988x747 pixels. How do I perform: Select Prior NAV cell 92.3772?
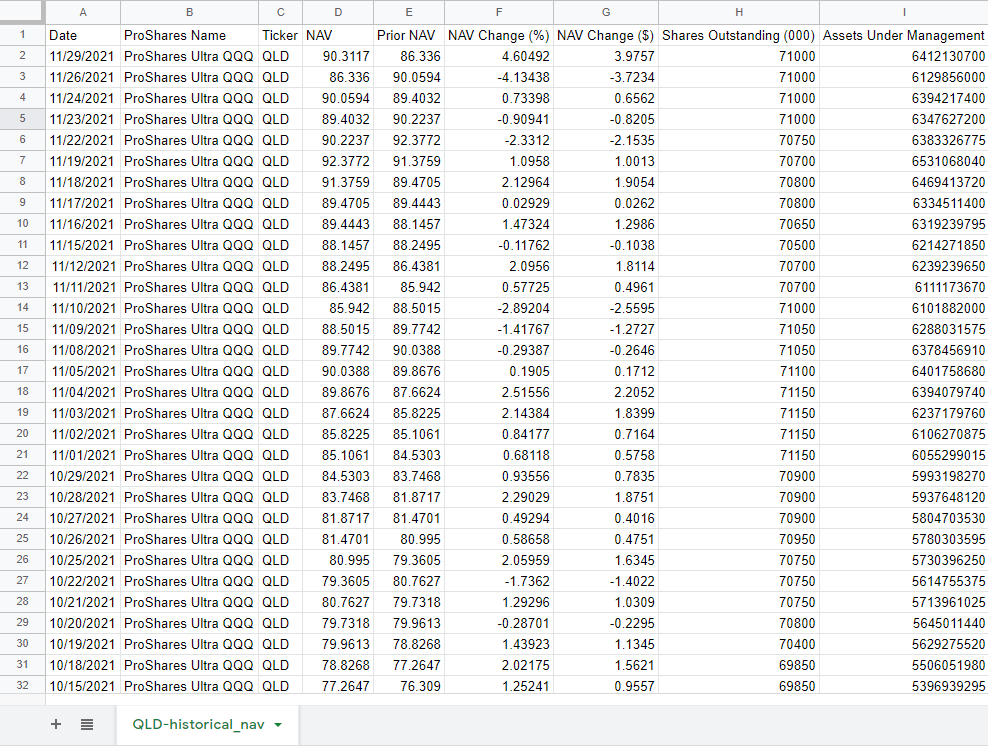pos(409,140)
